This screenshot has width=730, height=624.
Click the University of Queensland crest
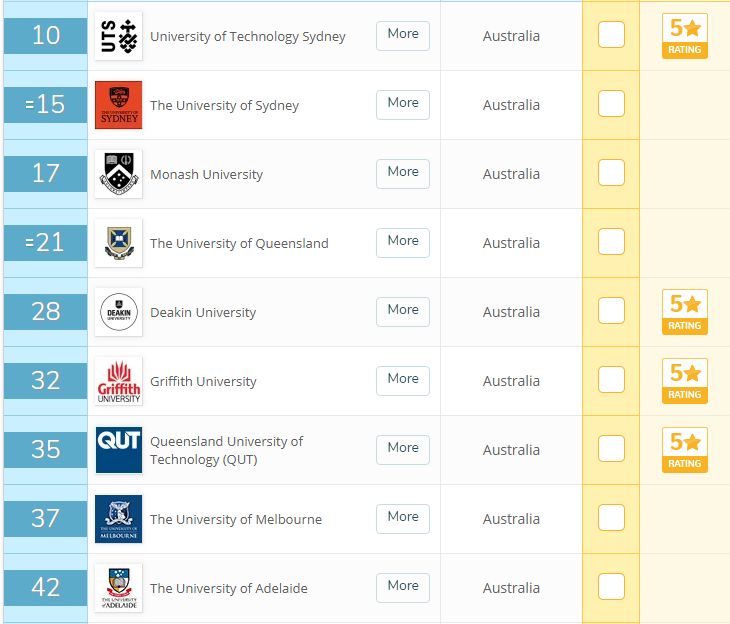(118, 243)
